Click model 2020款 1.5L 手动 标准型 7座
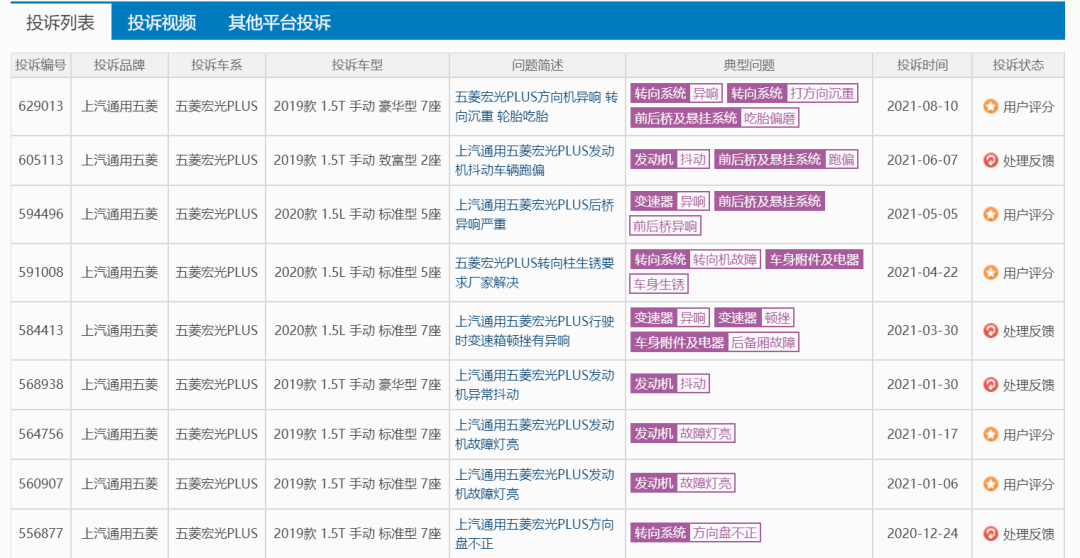The height and width of the screenshot is (558, 1080). (357, 330)
